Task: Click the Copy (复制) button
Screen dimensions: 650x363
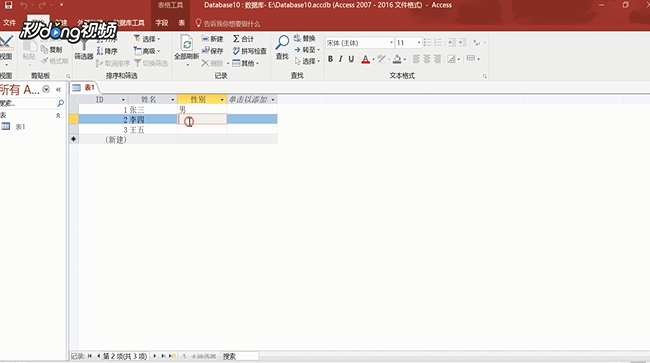Action: pyautogui.click(x=51, y=50)
